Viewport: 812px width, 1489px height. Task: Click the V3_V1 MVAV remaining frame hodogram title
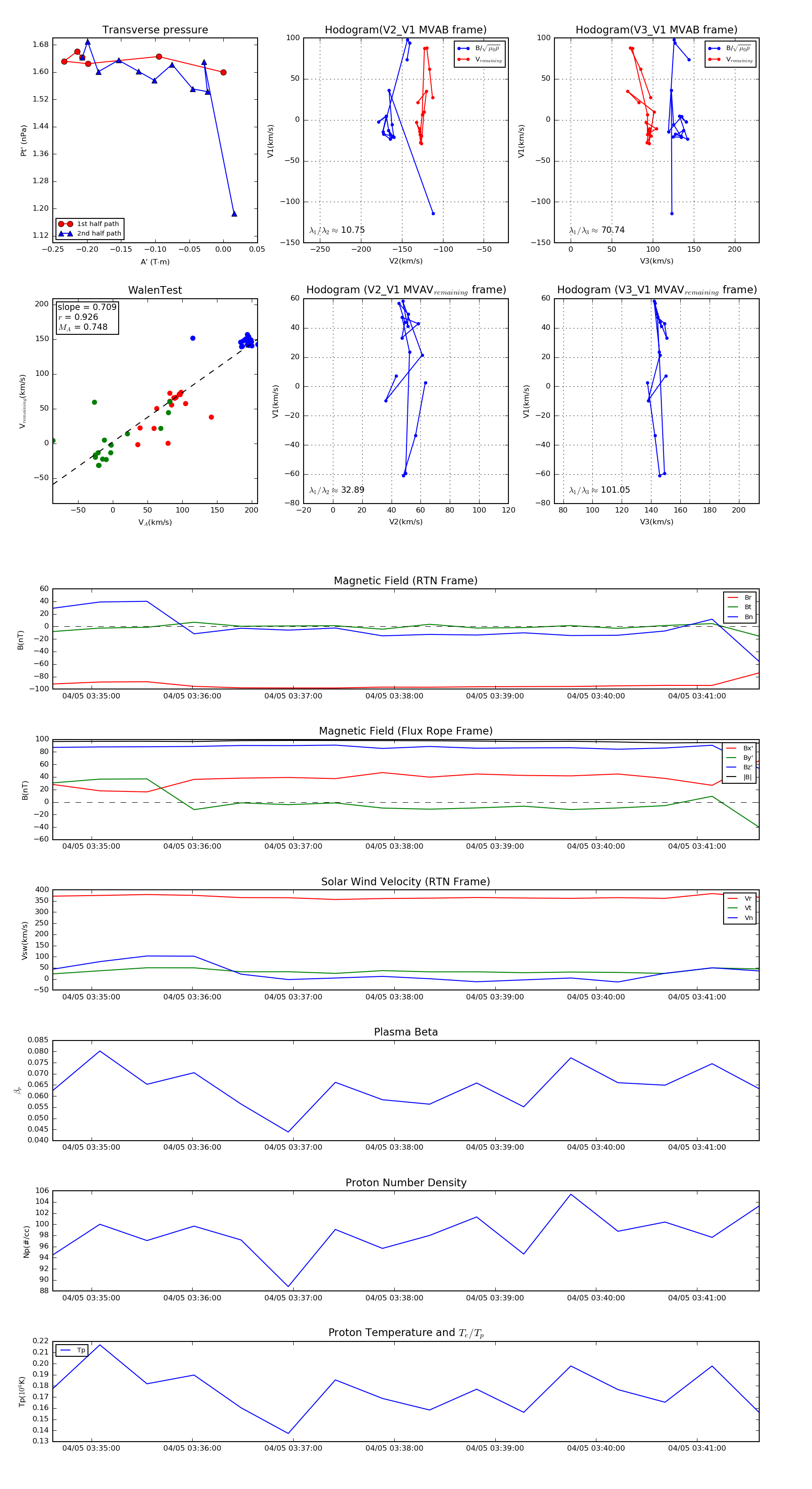click(656, 290)
